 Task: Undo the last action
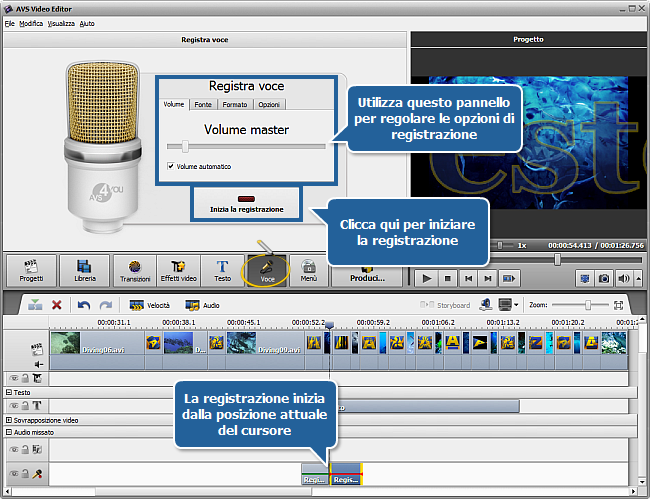(x=83, y=305)
